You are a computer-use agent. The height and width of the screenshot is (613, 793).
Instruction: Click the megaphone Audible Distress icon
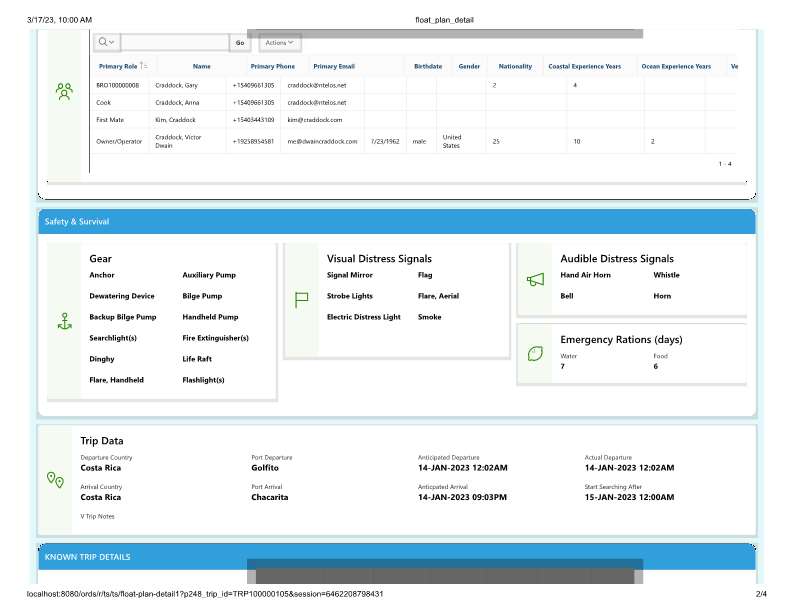(534, 280)
